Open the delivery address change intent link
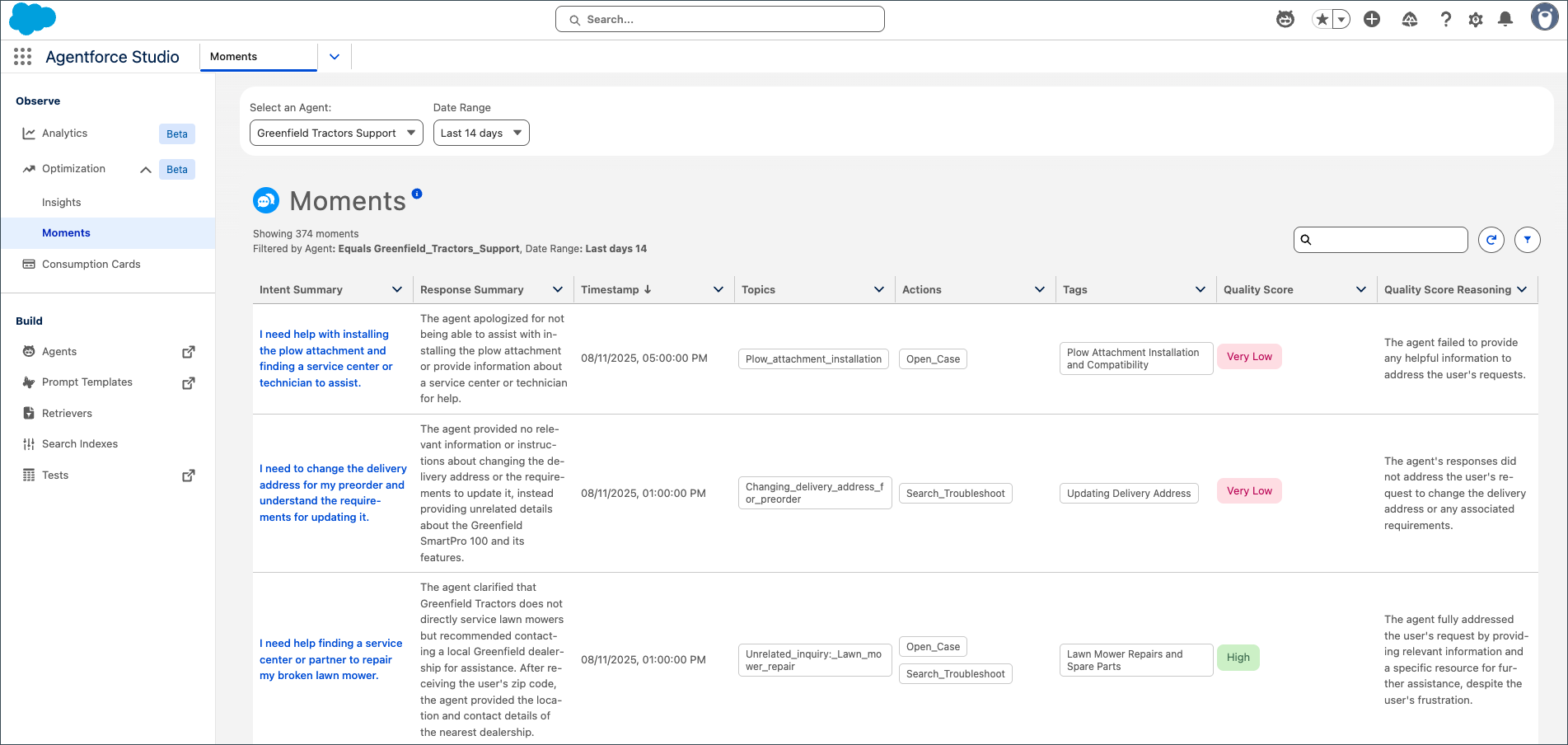The image size is (1568, 745). tap(333, 493)
